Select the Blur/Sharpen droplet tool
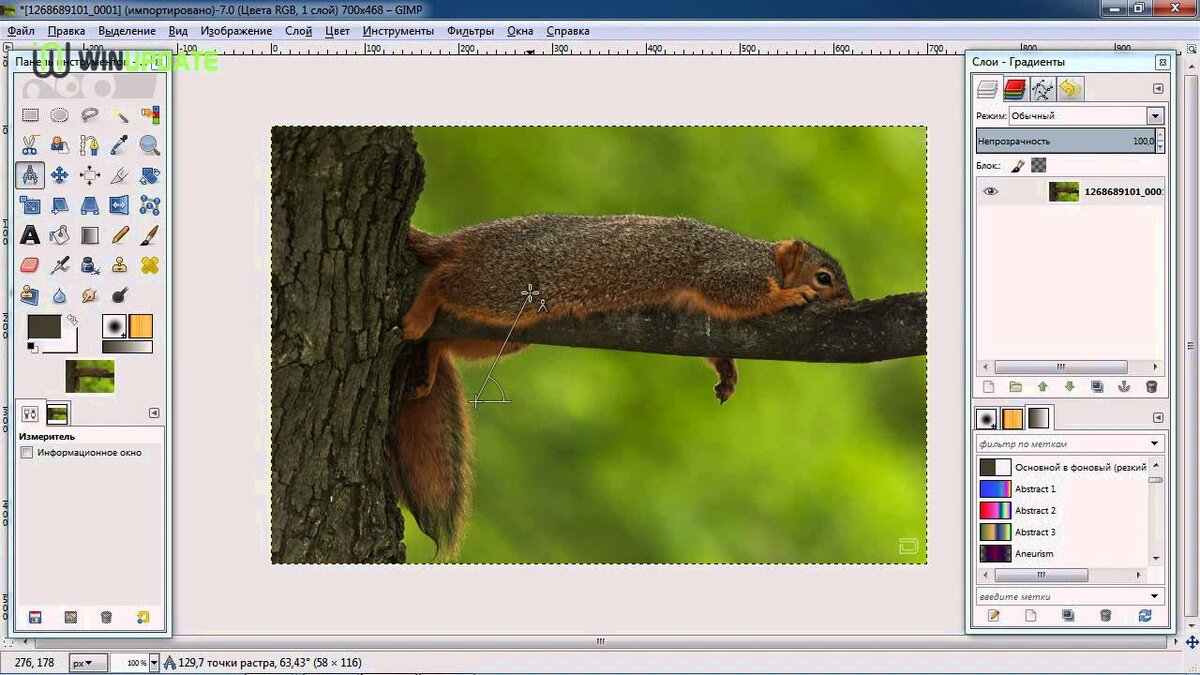 tap(60, 296)
